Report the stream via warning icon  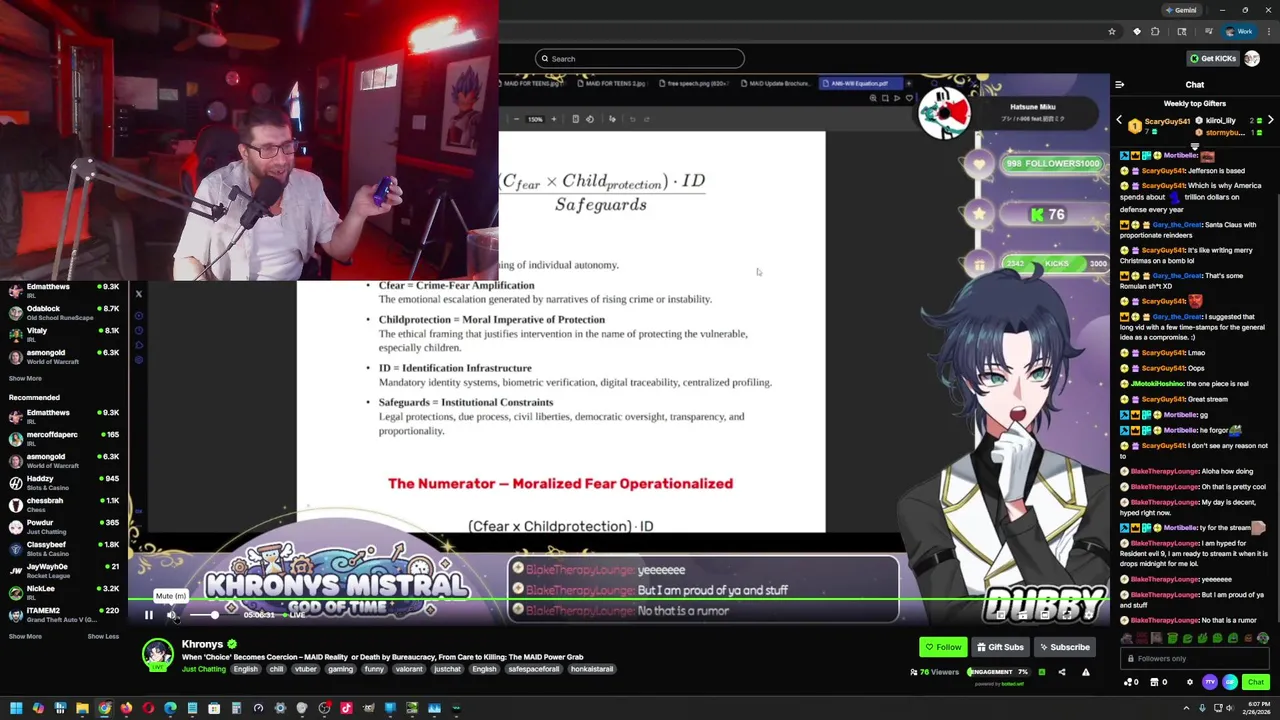[1086, 672]
